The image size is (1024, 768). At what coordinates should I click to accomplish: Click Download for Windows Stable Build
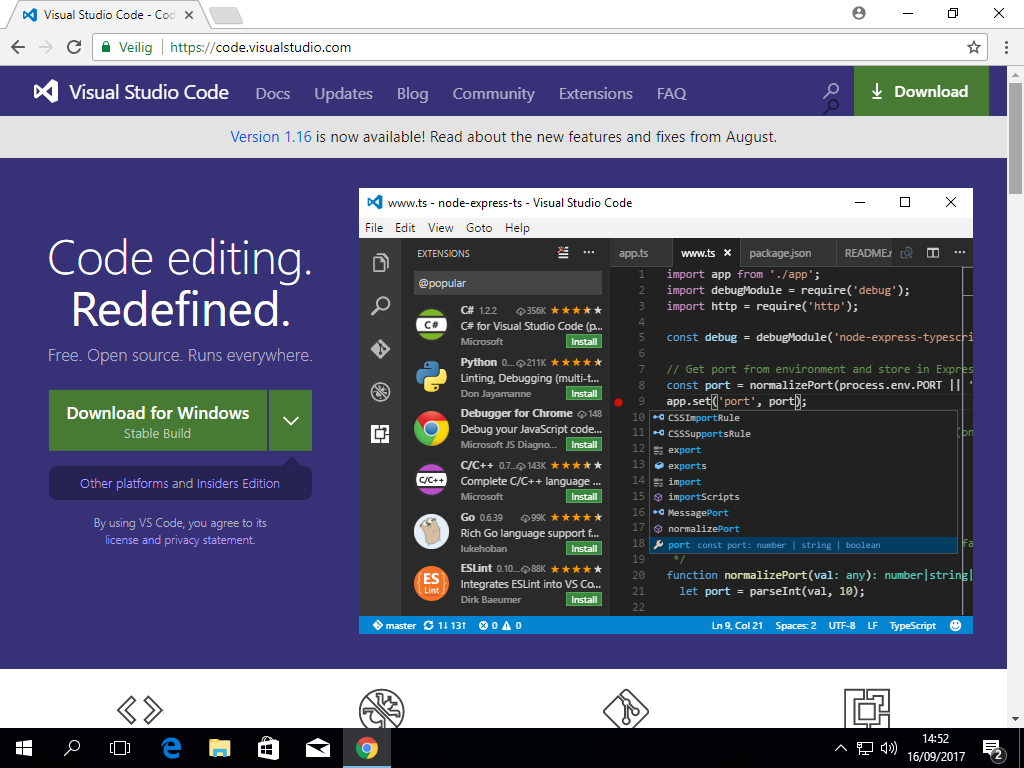coord(158,421)
